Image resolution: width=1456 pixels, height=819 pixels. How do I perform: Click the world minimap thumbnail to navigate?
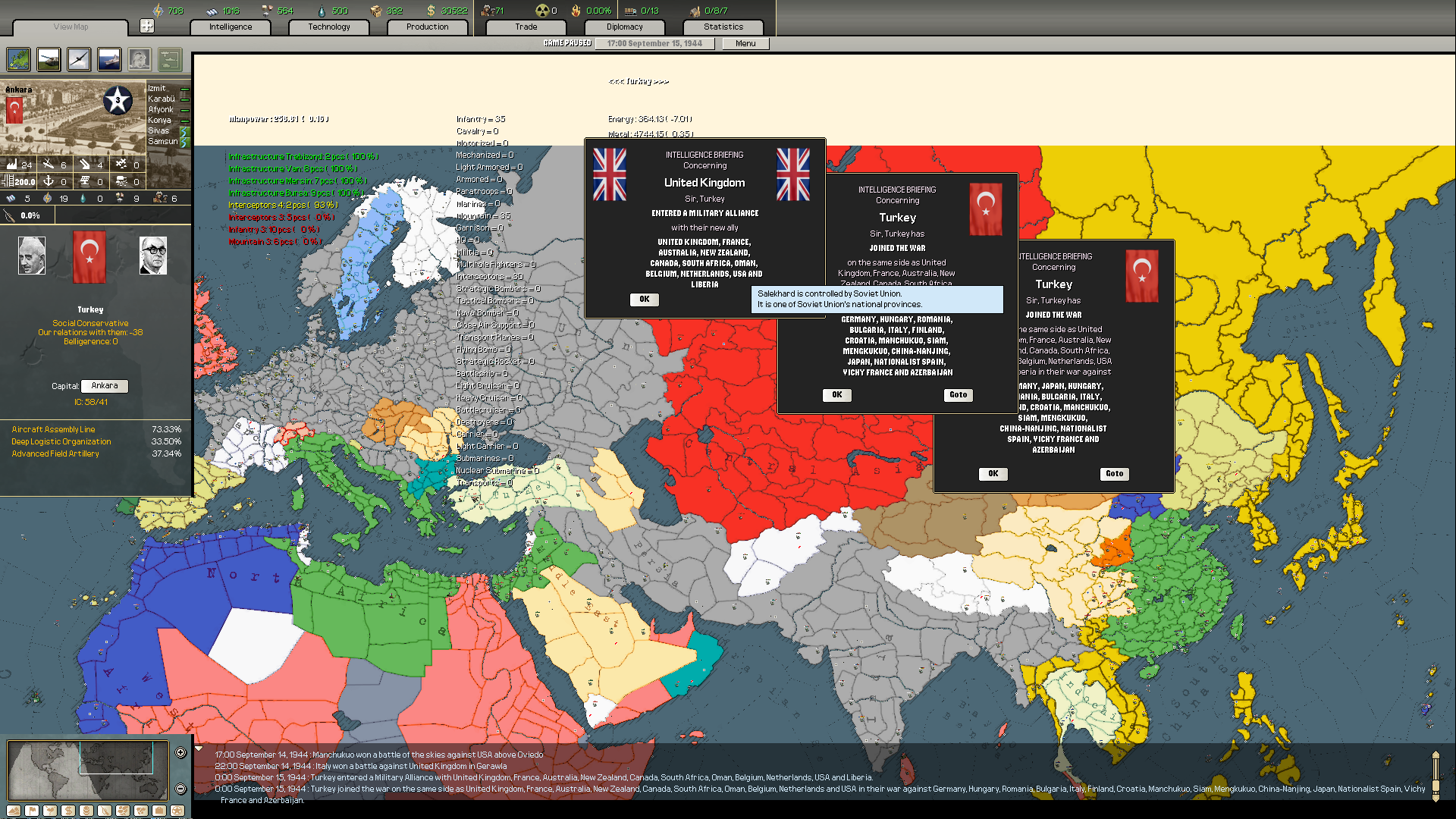(87, 769)
